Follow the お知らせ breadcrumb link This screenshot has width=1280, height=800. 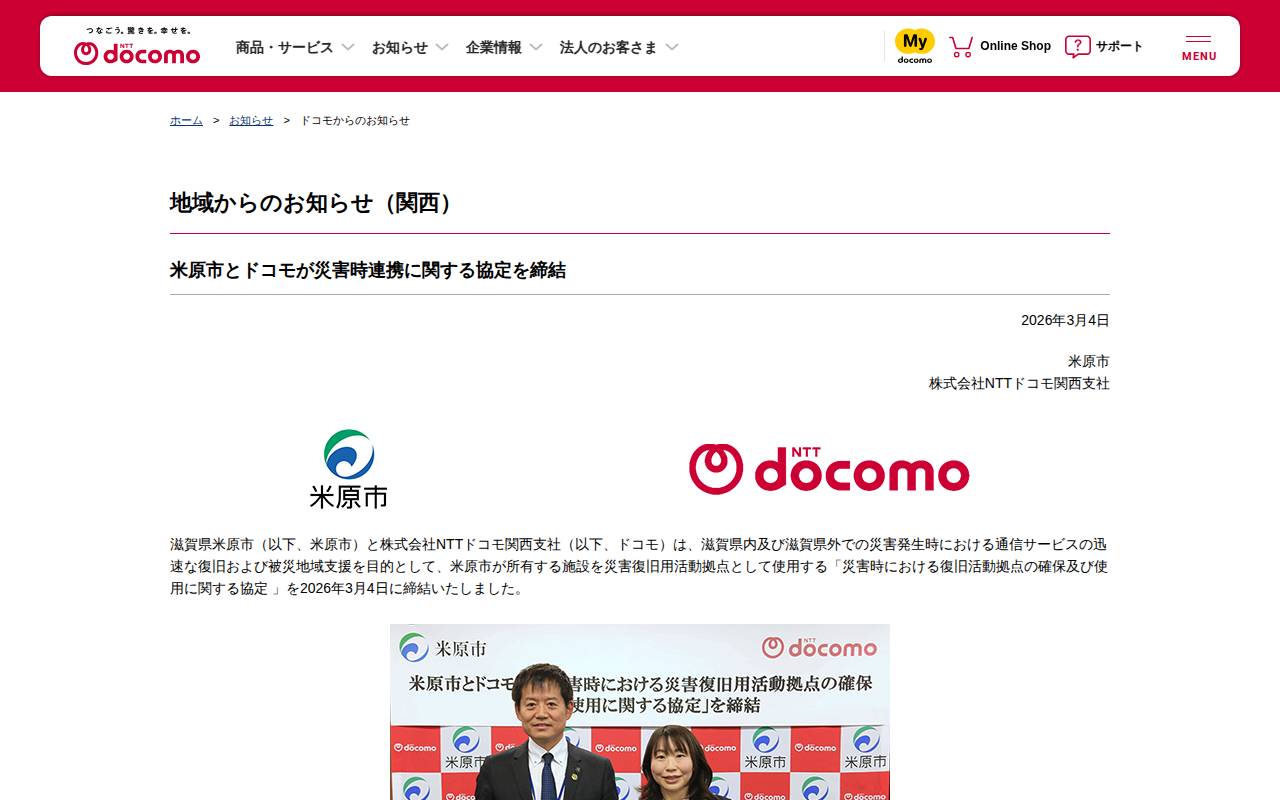[x=251, y=120]
